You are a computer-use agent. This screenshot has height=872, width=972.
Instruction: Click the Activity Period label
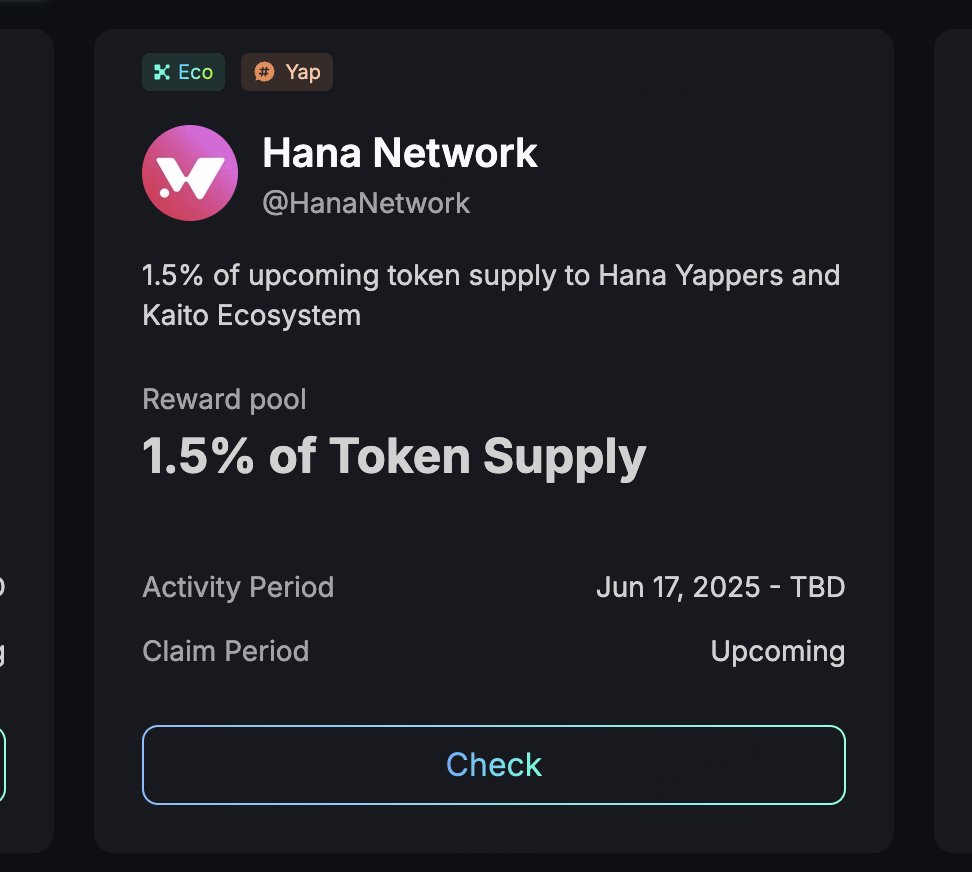tap(238, 587)
